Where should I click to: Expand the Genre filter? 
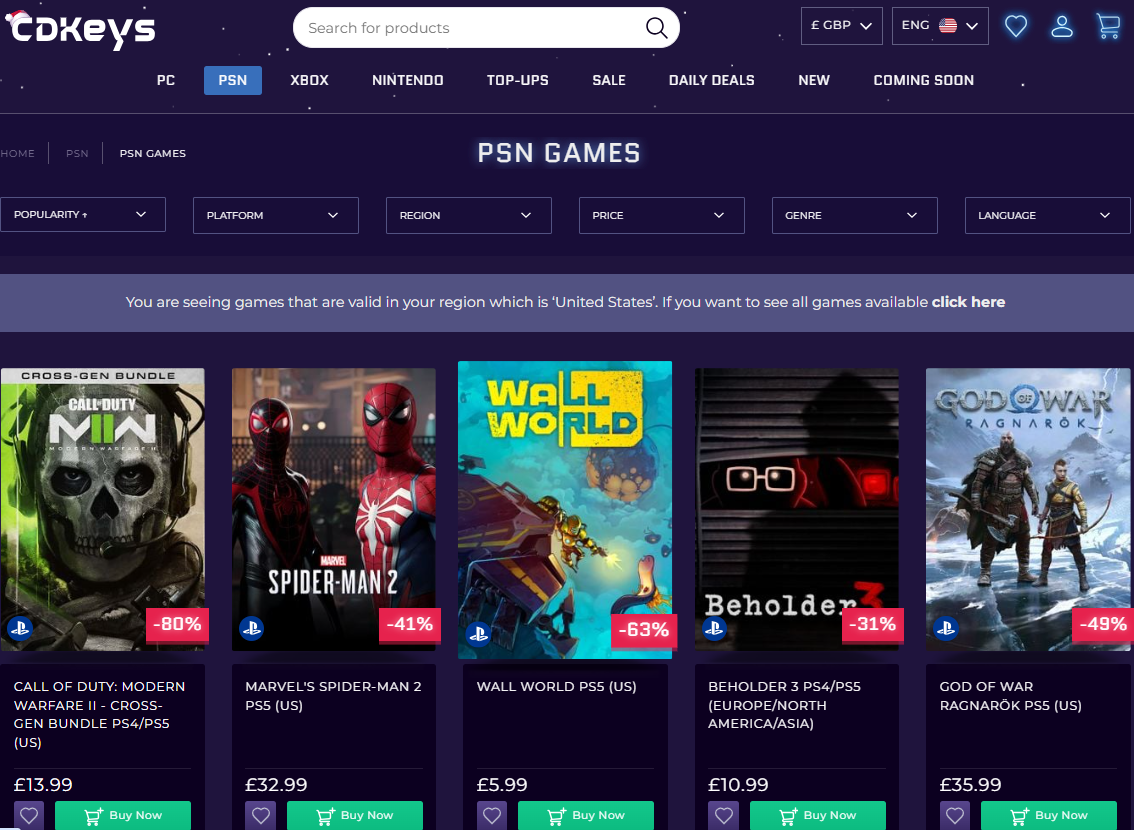coord(855,215)
